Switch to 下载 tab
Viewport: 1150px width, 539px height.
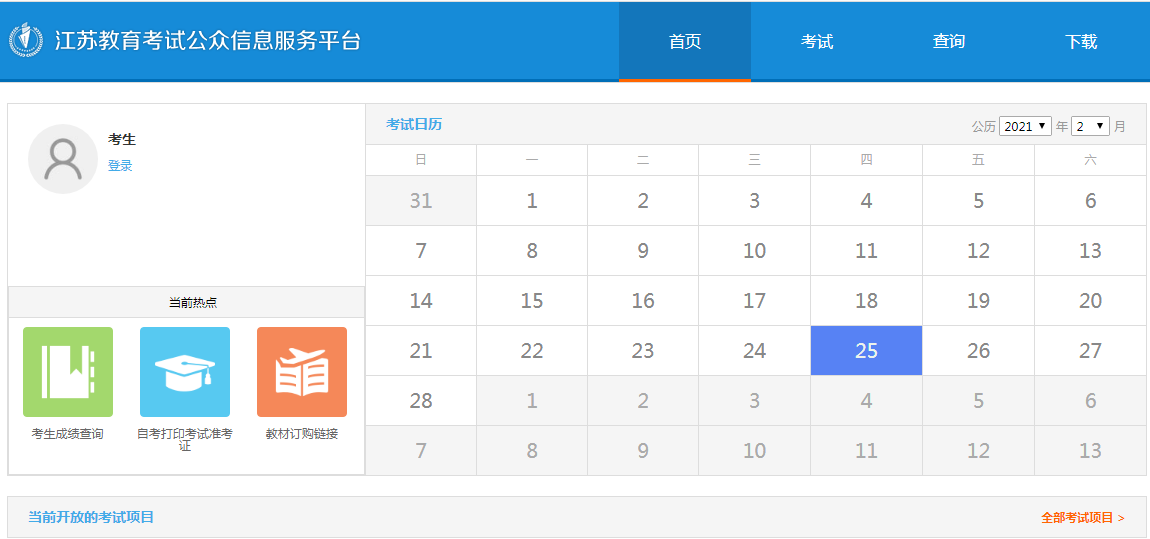pyautogui.click(x=1081, y=41)
